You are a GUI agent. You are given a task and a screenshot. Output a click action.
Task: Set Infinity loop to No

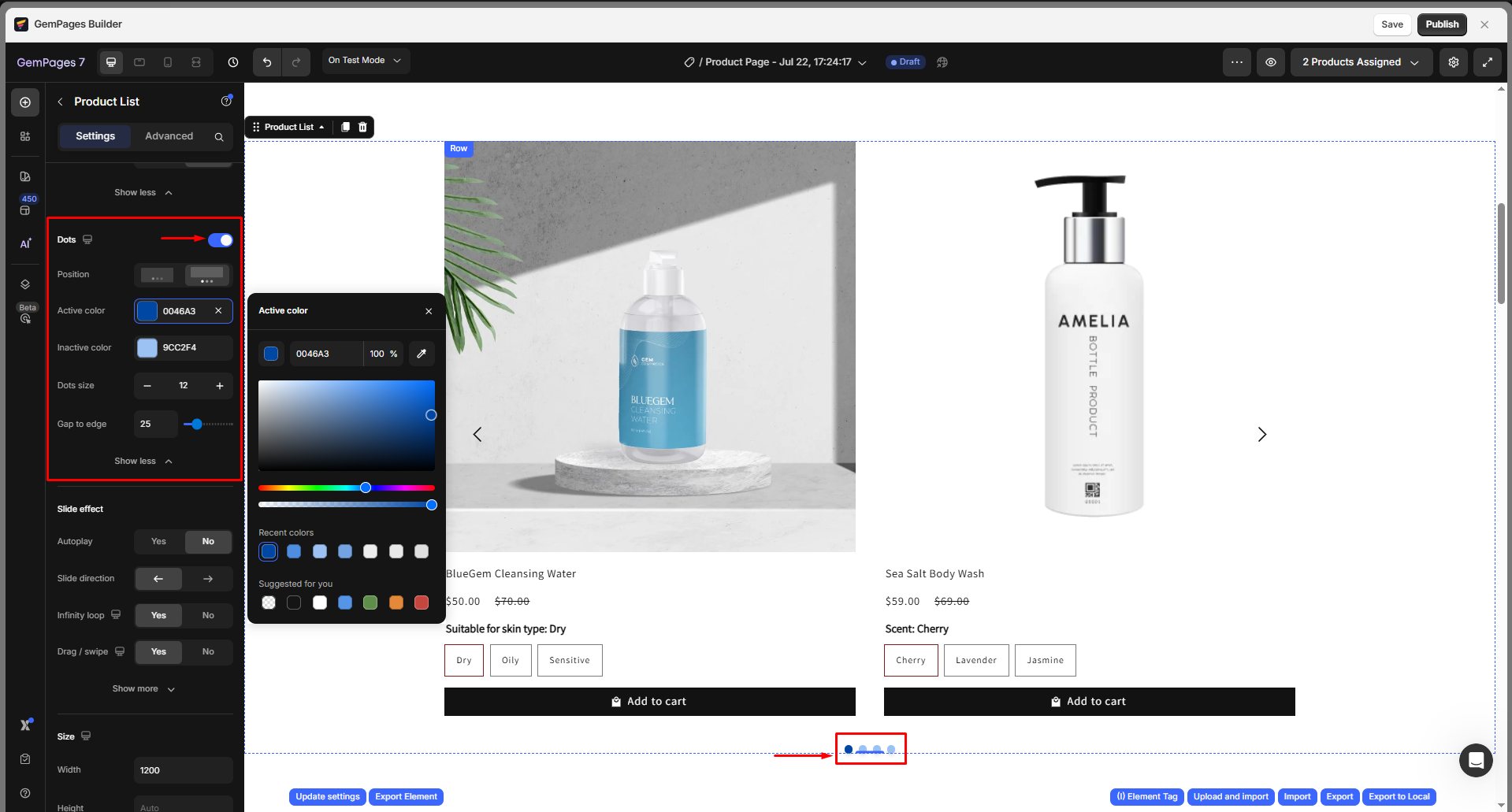point(208,616)
